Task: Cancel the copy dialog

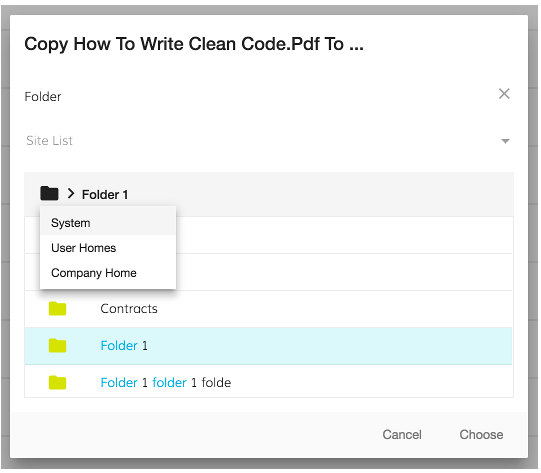Action: click(x=402, y=435)
